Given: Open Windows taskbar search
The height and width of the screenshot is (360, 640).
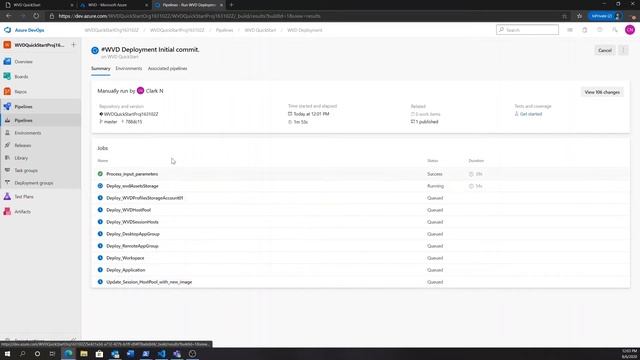Looking at the screenshot, I should click(22, 353).
